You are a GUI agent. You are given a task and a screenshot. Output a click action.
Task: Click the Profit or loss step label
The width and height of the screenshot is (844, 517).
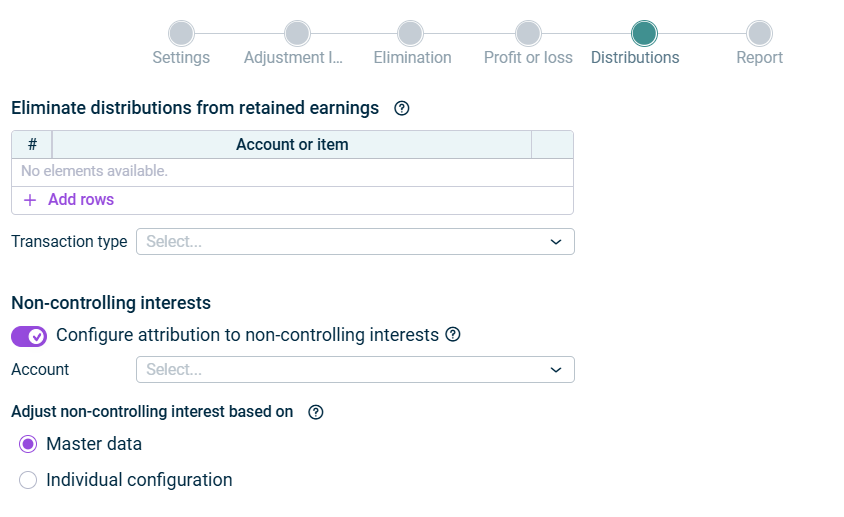528,58
